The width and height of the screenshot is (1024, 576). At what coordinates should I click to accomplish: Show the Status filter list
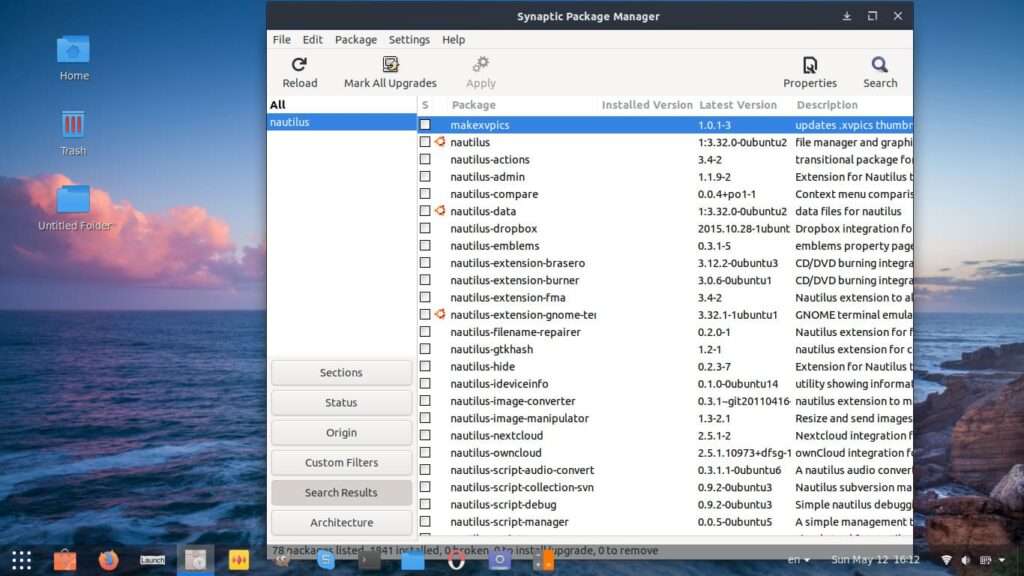coord(342,402)
